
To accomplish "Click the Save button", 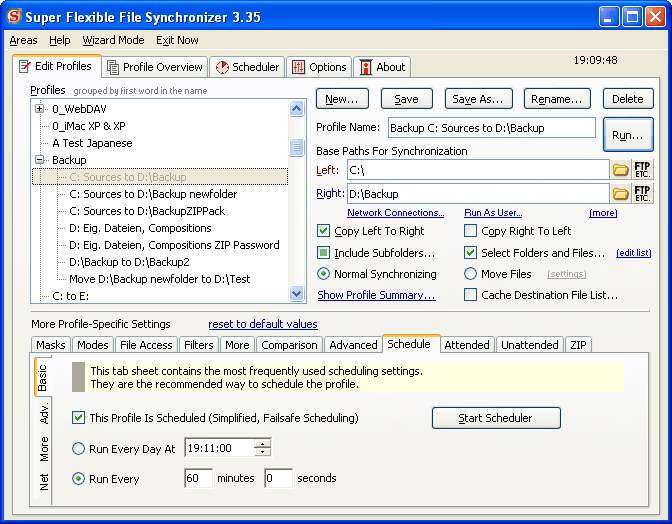I will tap(406, 99).
